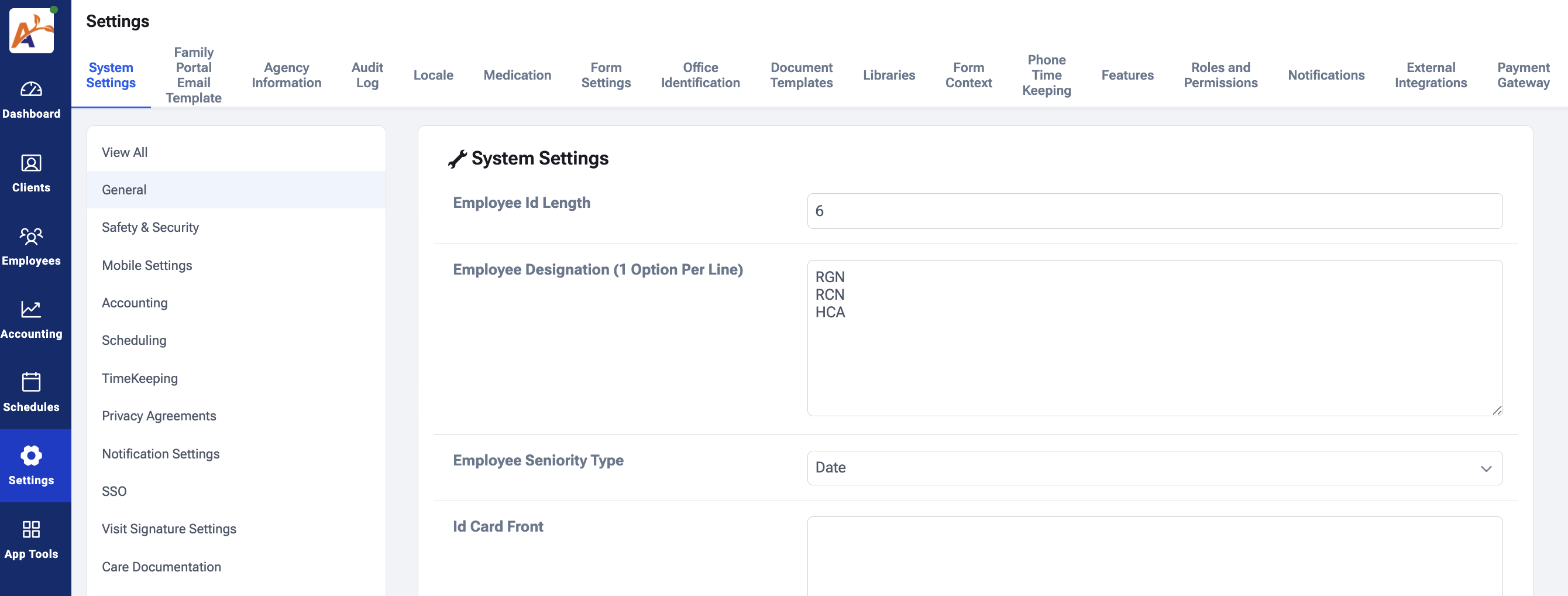Open the App Tools grid icon

tap(31, 529)
